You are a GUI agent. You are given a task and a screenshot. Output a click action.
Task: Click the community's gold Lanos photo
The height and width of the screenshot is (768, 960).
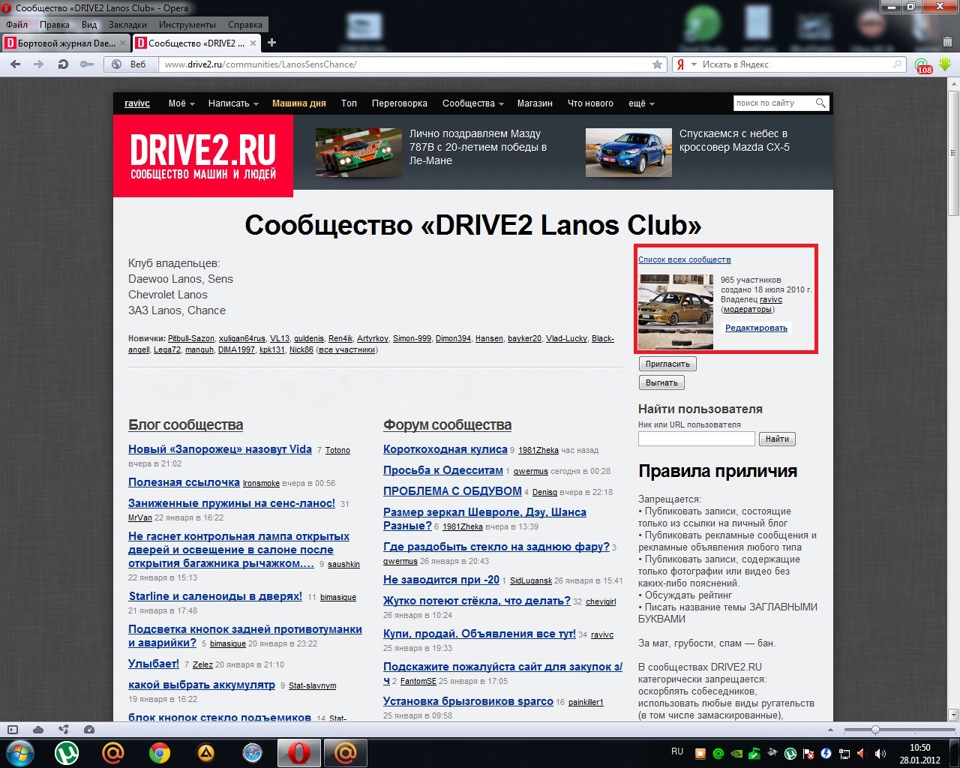pyautogui.click(x=675, y=312)
